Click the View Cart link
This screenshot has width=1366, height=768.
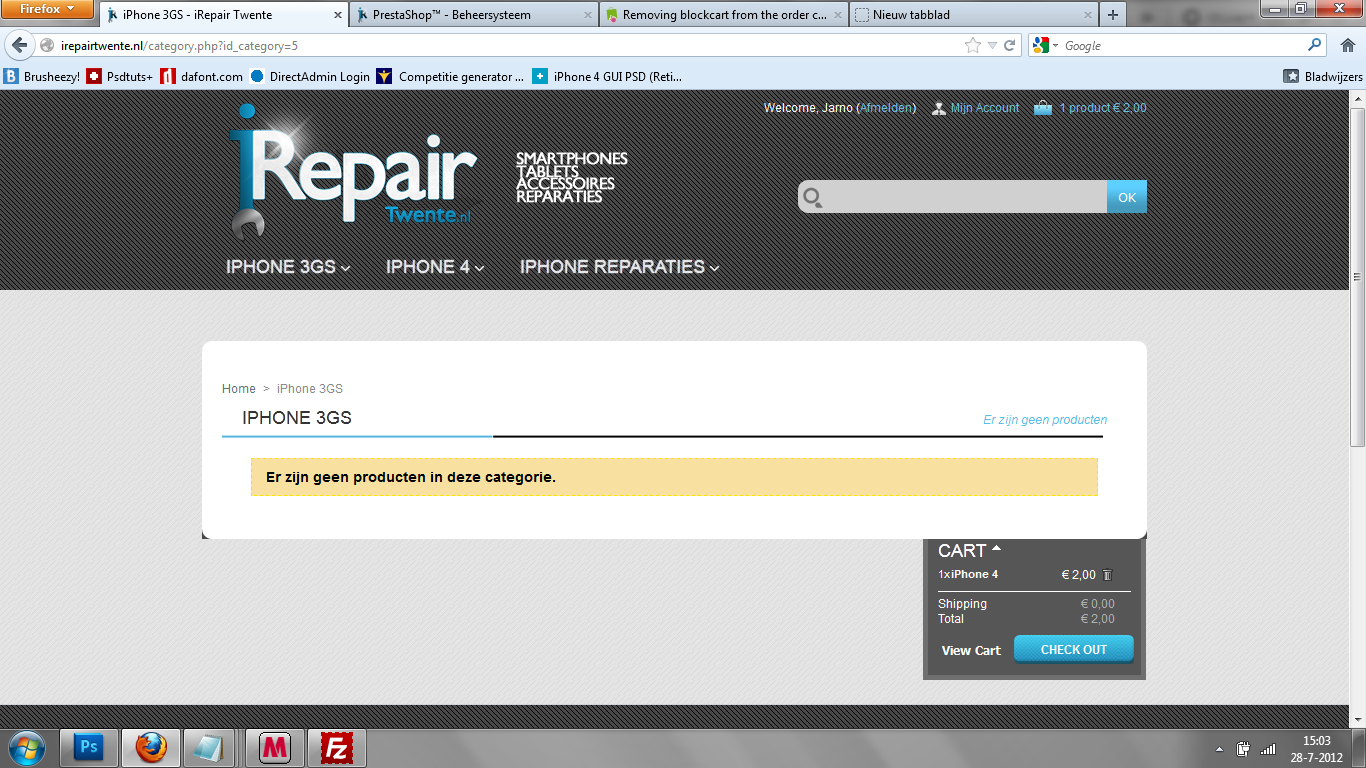pos(971,651)
